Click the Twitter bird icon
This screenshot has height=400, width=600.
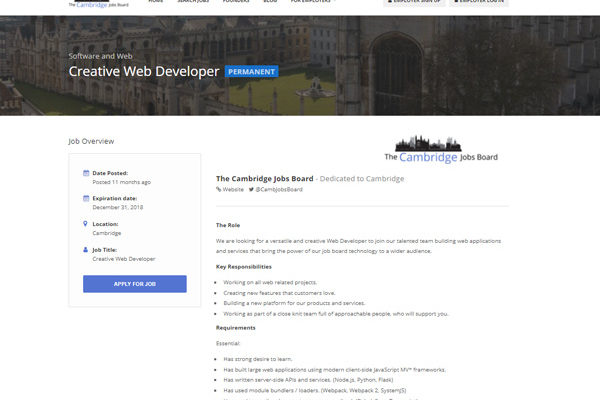(251, 189)
